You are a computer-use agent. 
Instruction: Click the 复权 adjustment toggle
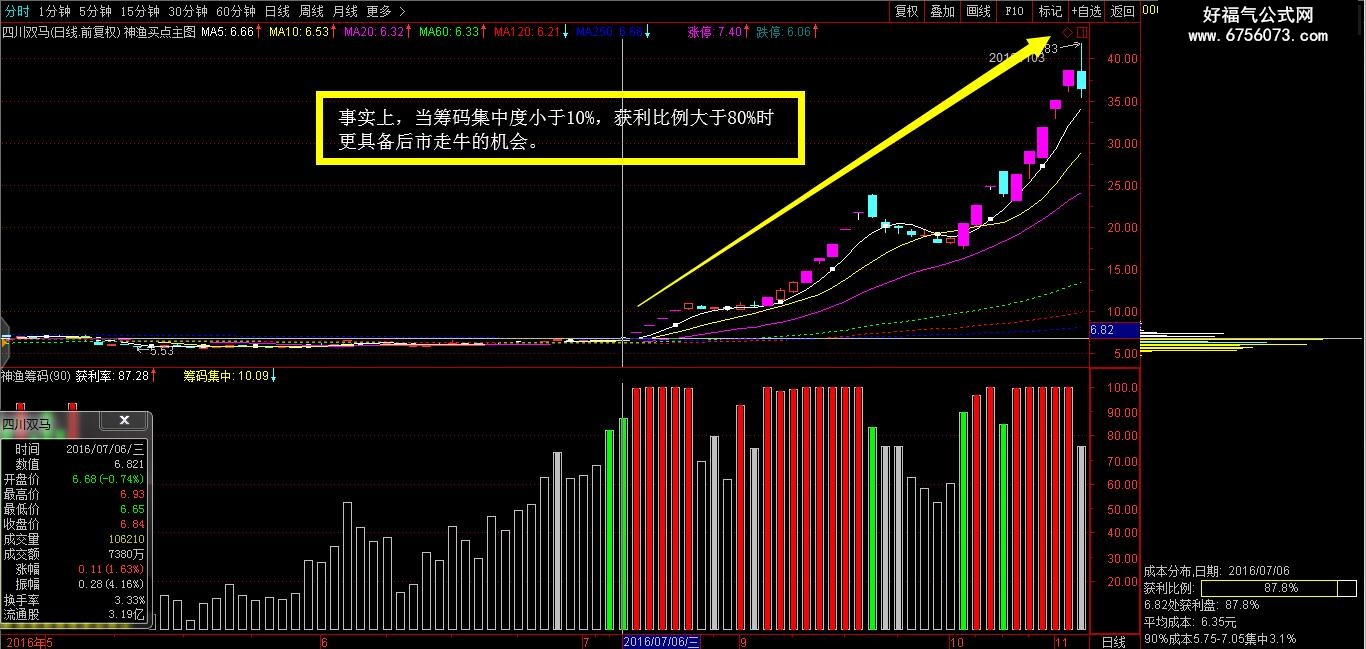(x=906, y=11)
